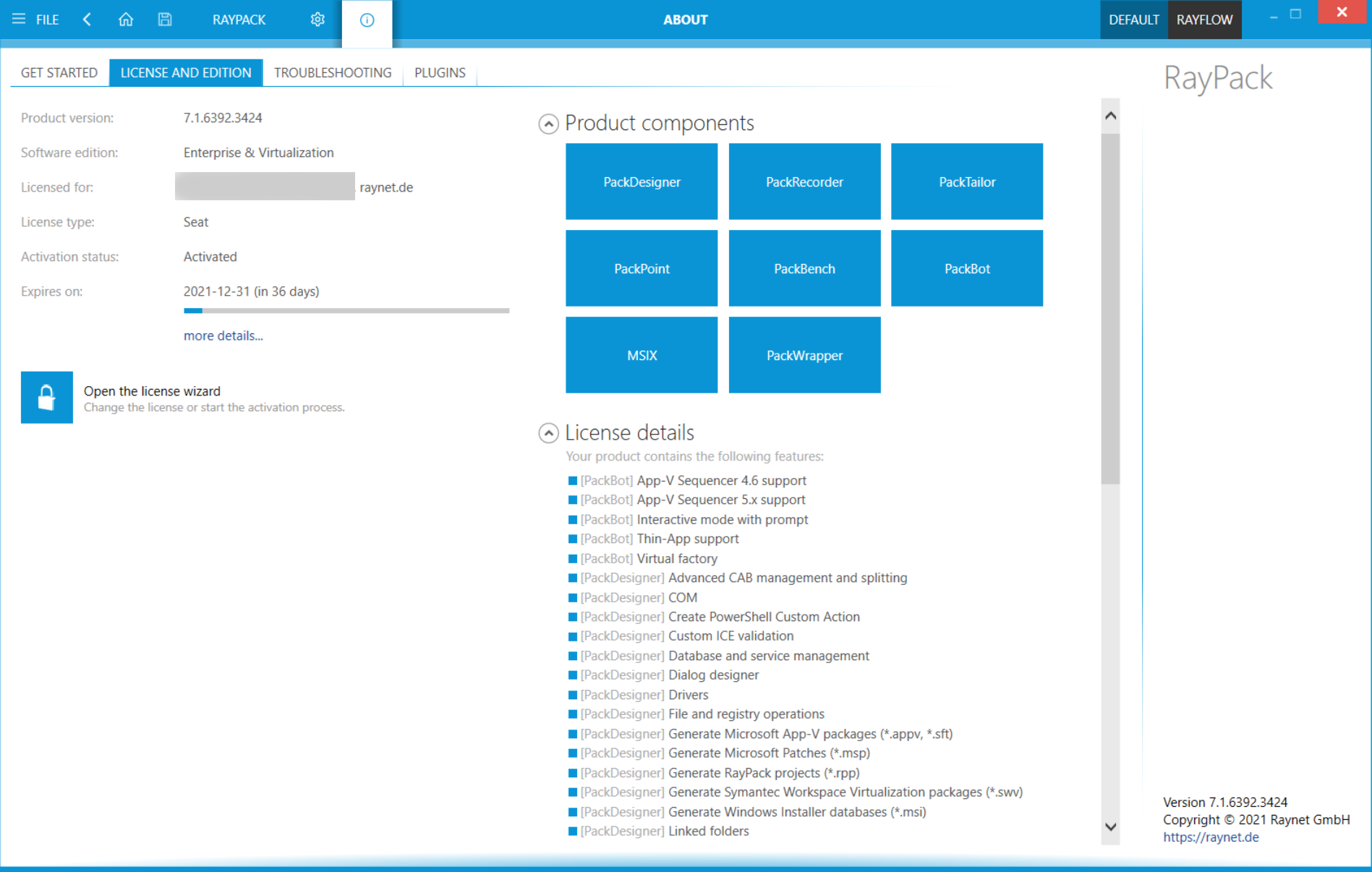Click the more details link
Viewport: 1372px width, 872px height.
point(223,335)
